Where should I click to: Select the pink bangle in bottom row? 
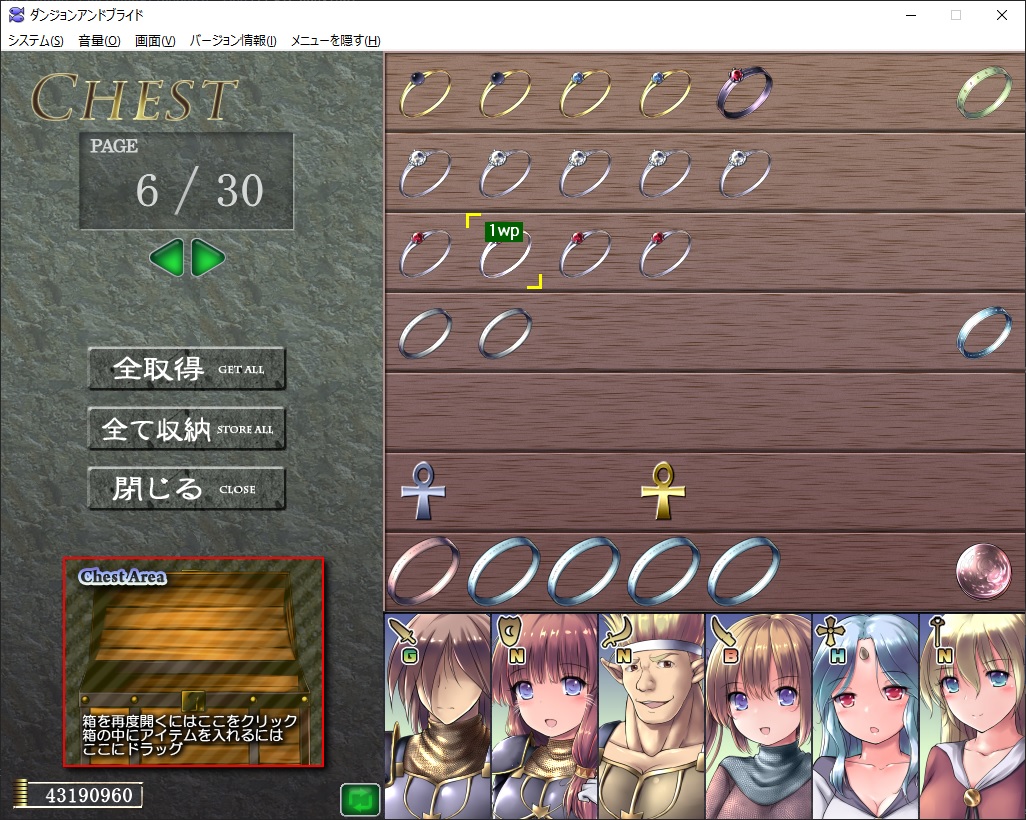[424, 570]
